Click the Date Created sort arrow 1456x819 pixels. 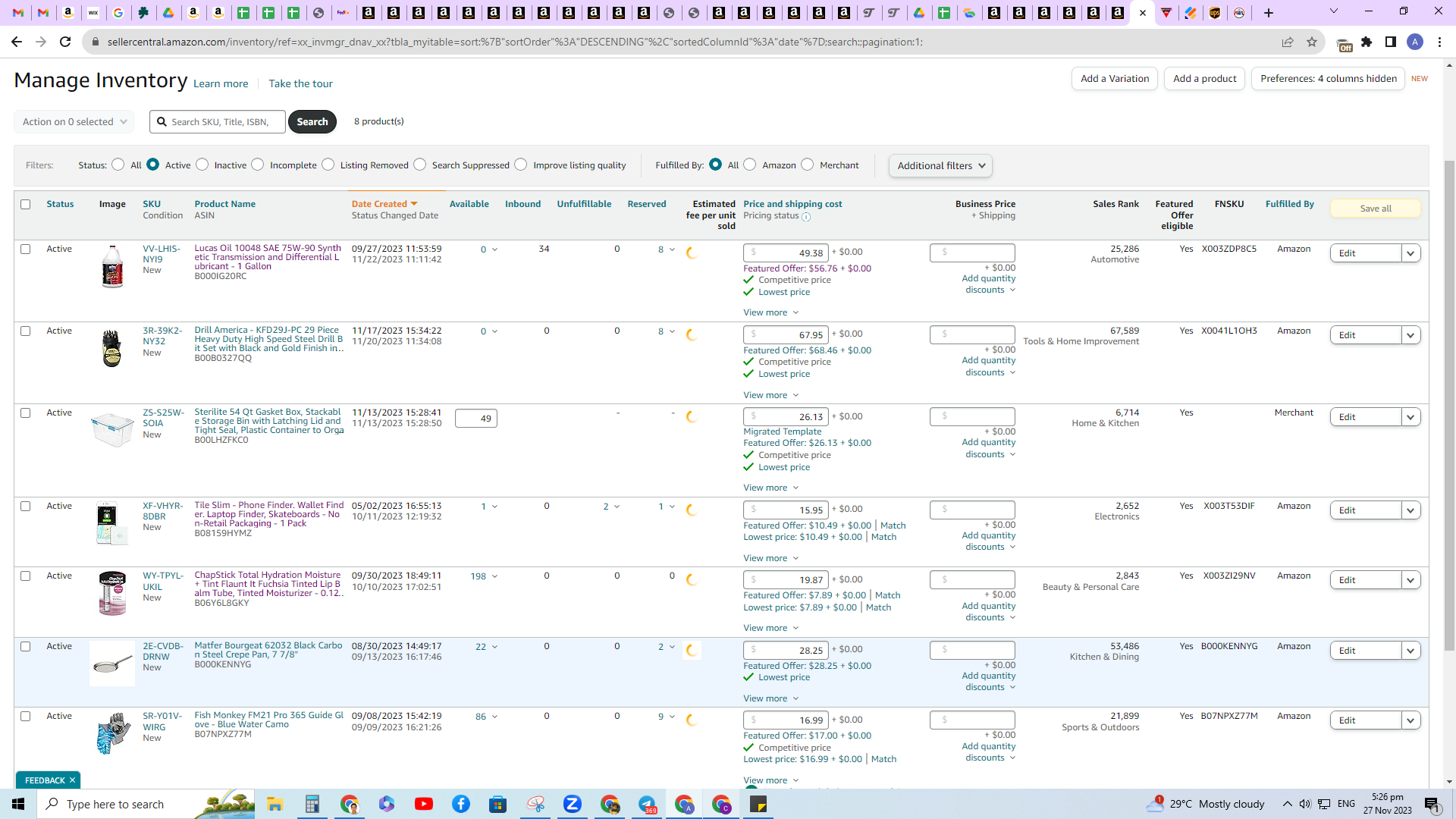pos(414,204)
